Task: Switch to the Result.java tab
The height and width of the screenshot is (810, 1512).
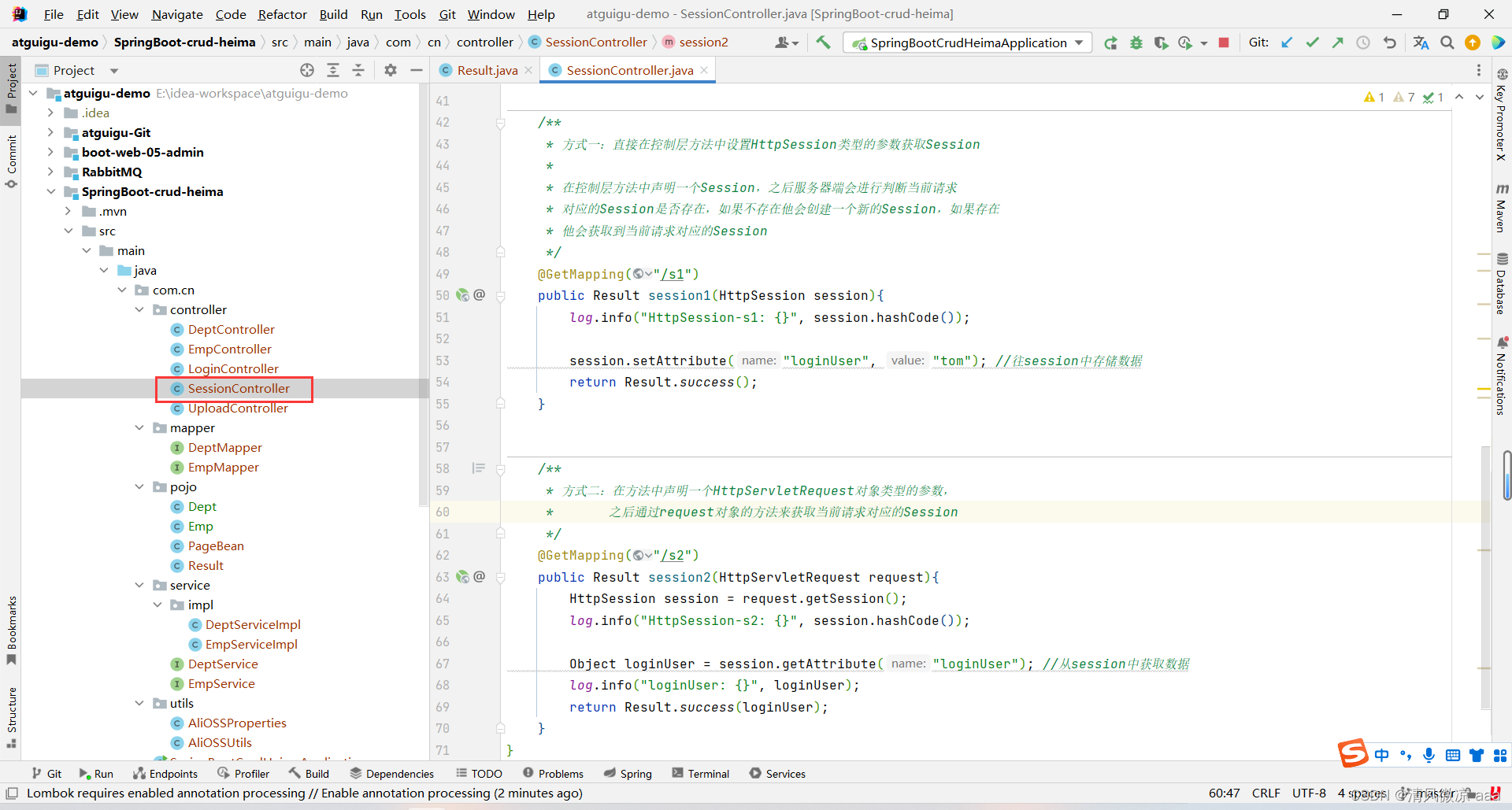Action: [487, 70]
